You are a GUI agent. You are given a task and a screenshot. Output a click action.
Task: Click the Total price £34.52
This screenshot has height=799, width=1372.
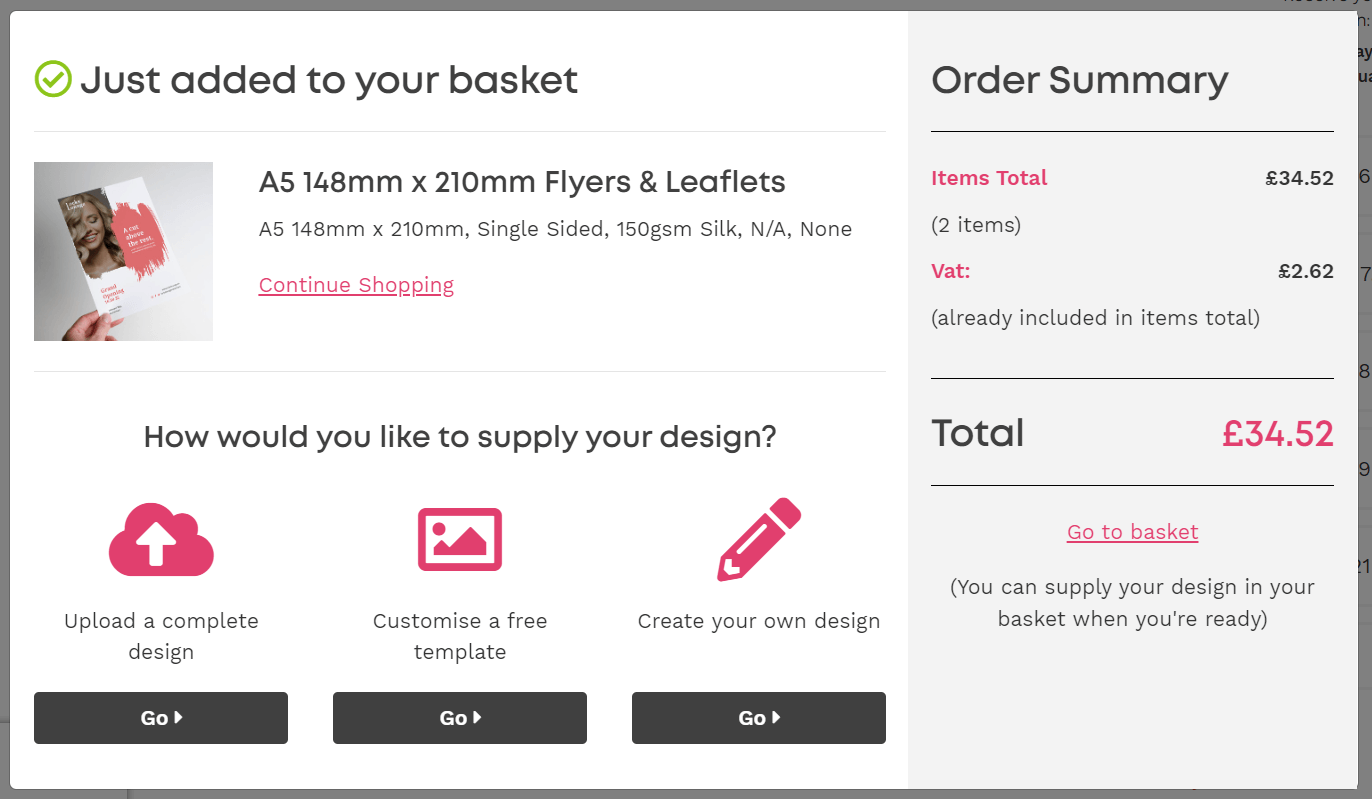click(x=1277, y=433)
